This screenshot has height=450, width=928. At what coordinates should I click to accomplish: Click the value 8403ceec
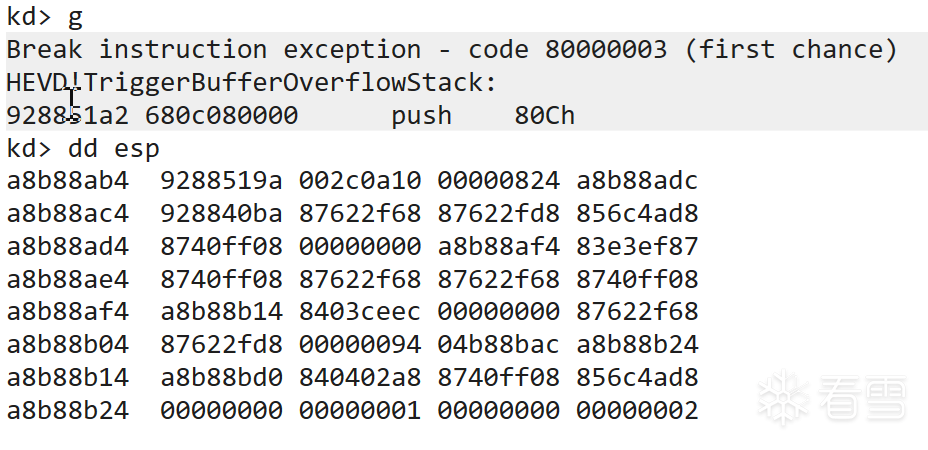360,311
